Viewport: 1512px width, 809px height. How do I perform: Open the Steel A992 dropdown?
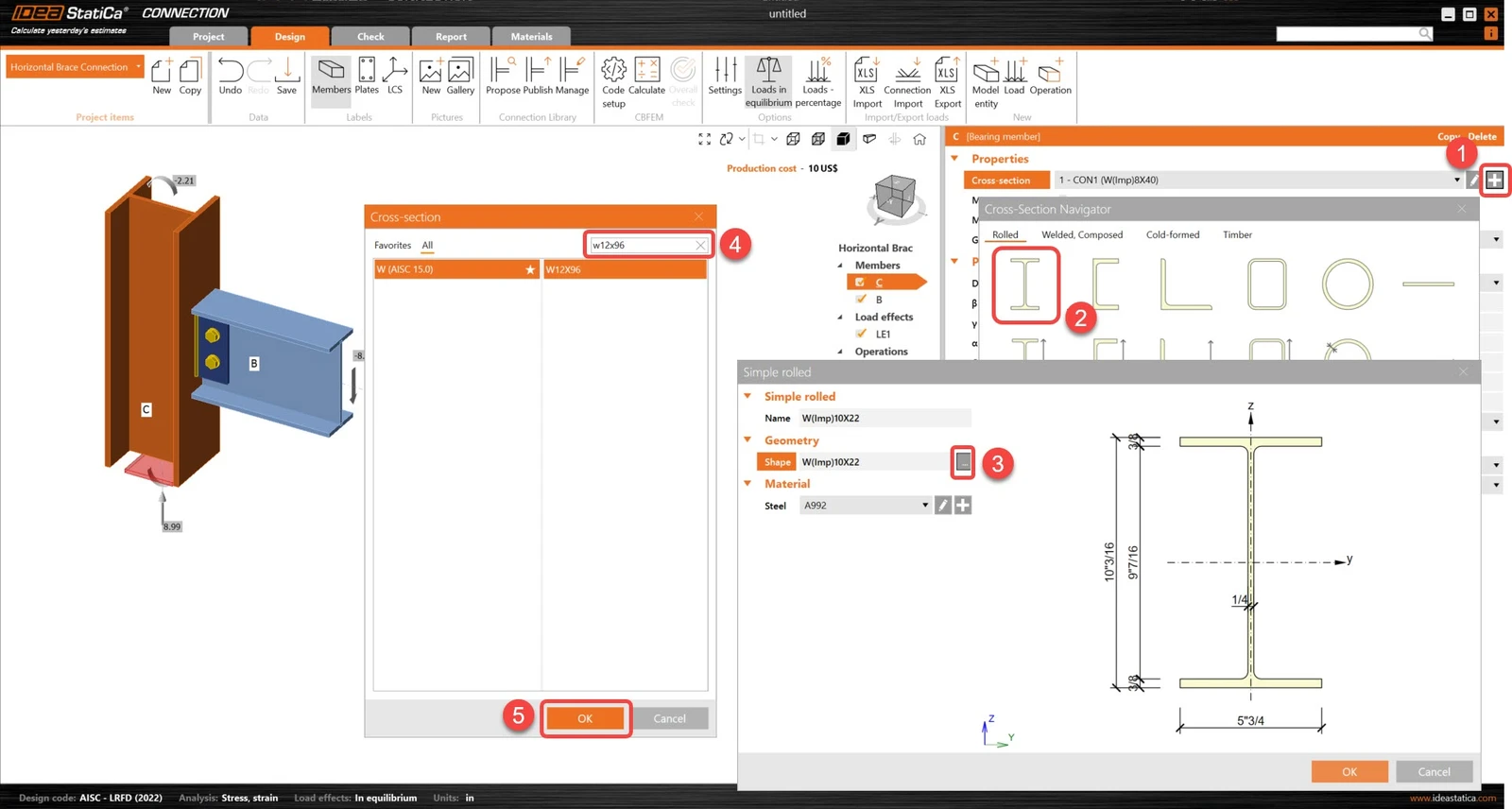866,506
